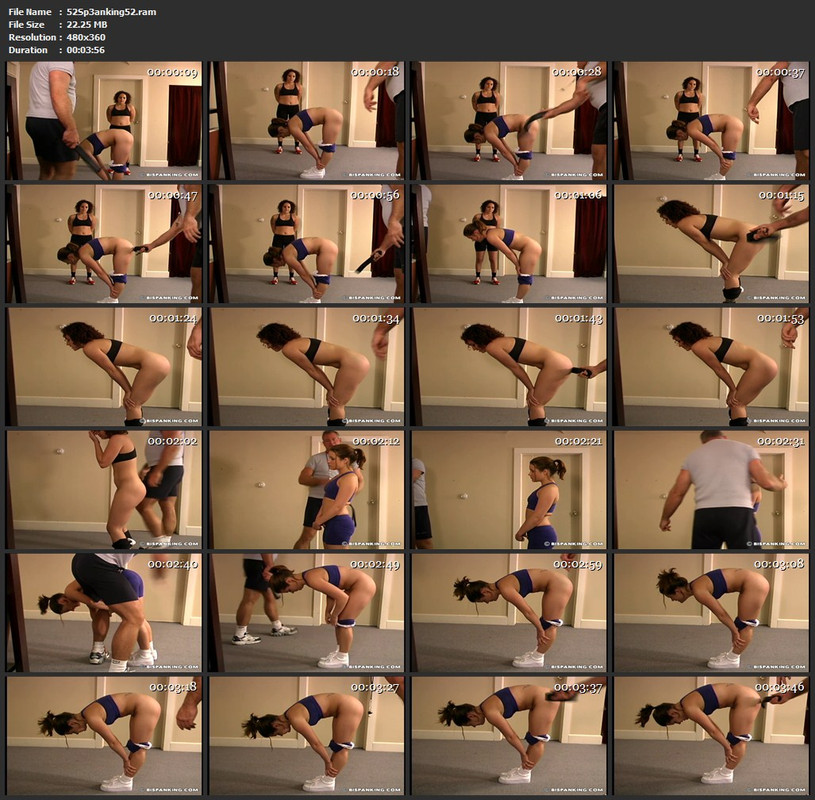Image resolution: width=815 pixels, height=800 pixels.
Task: Select the '00:03:56' duration value
Action: 86,50
